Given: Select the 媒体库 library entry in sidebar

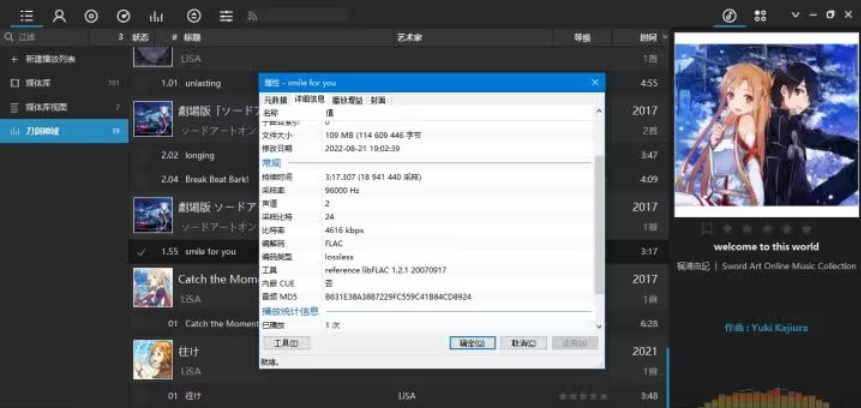Looking at the screenshot, I should (64, 83).
